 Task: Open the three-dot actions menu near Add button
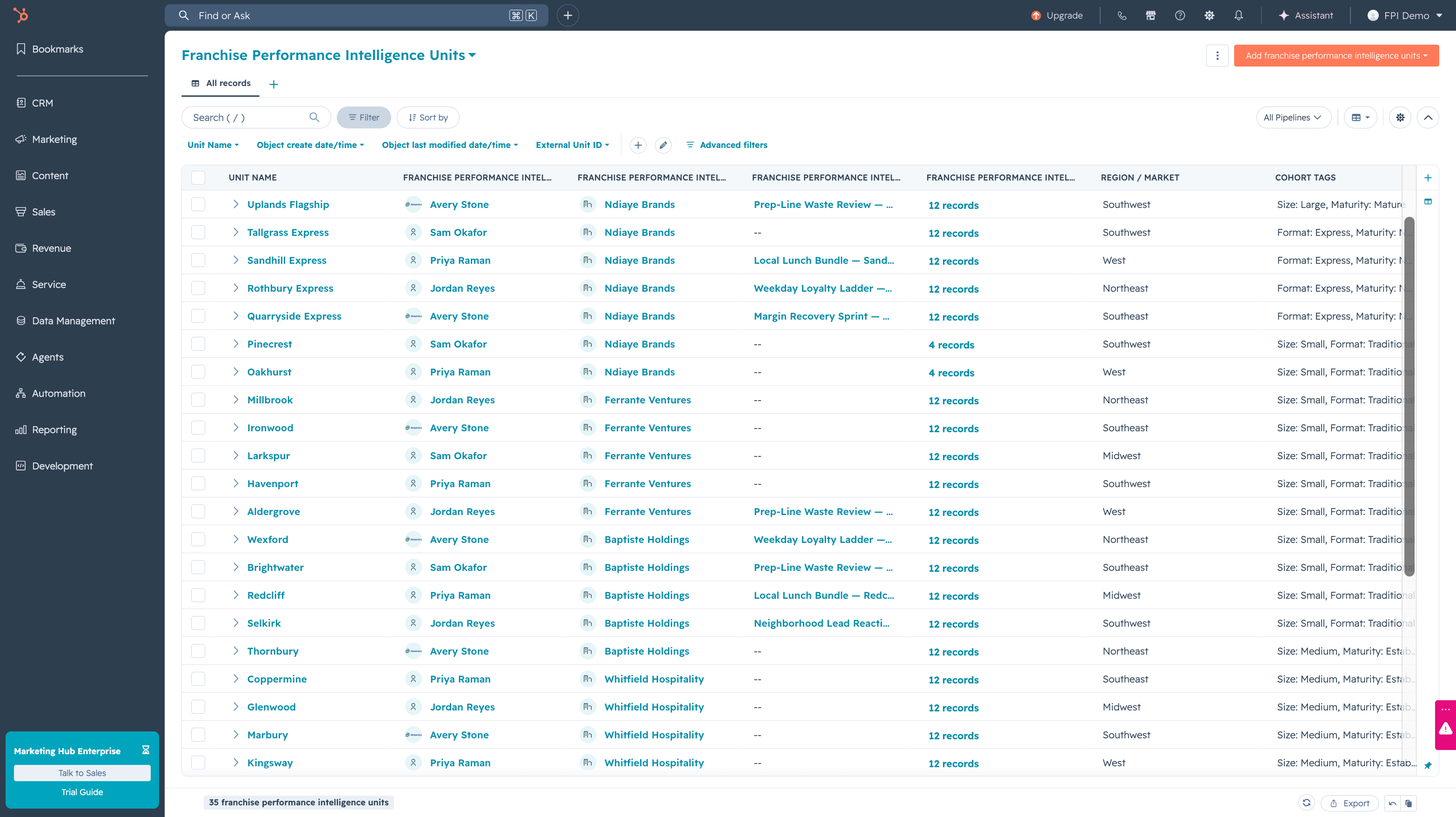pos(1217,56)
